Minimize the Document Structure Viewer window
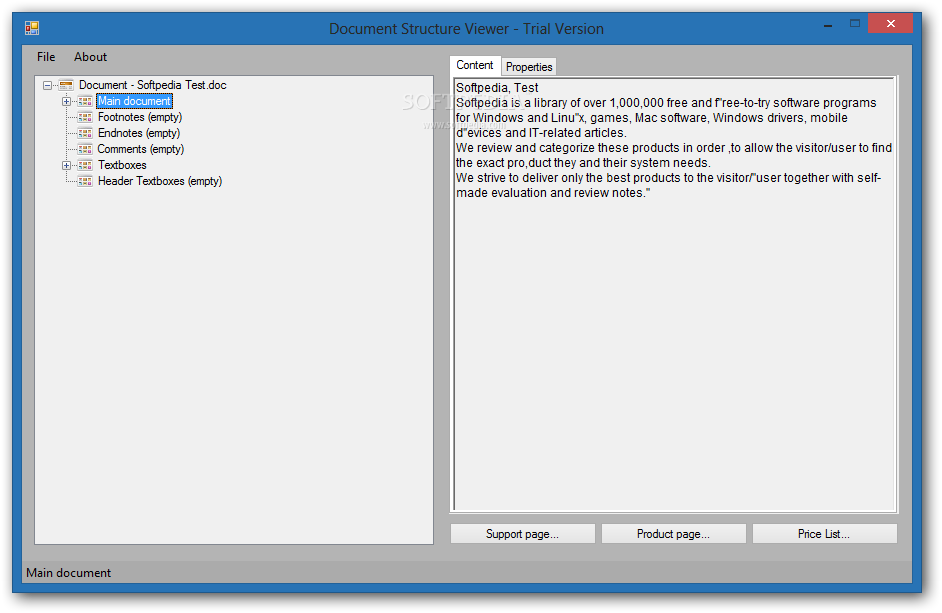942x613 pixels. coord(828,24)
